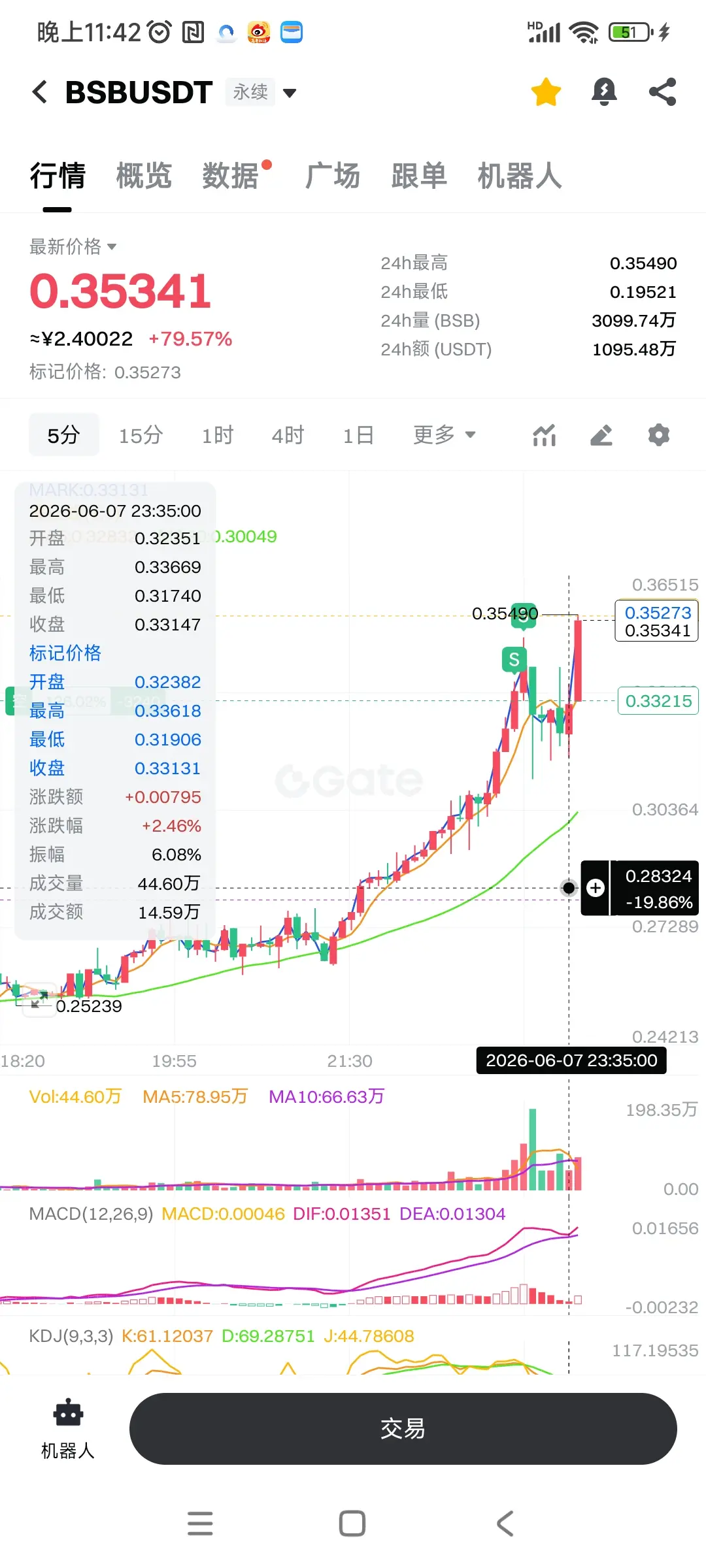This screenshot has width=706, height=1568.
Task: Tap the crosshair handle dot on chart
Action: [569, 888]
